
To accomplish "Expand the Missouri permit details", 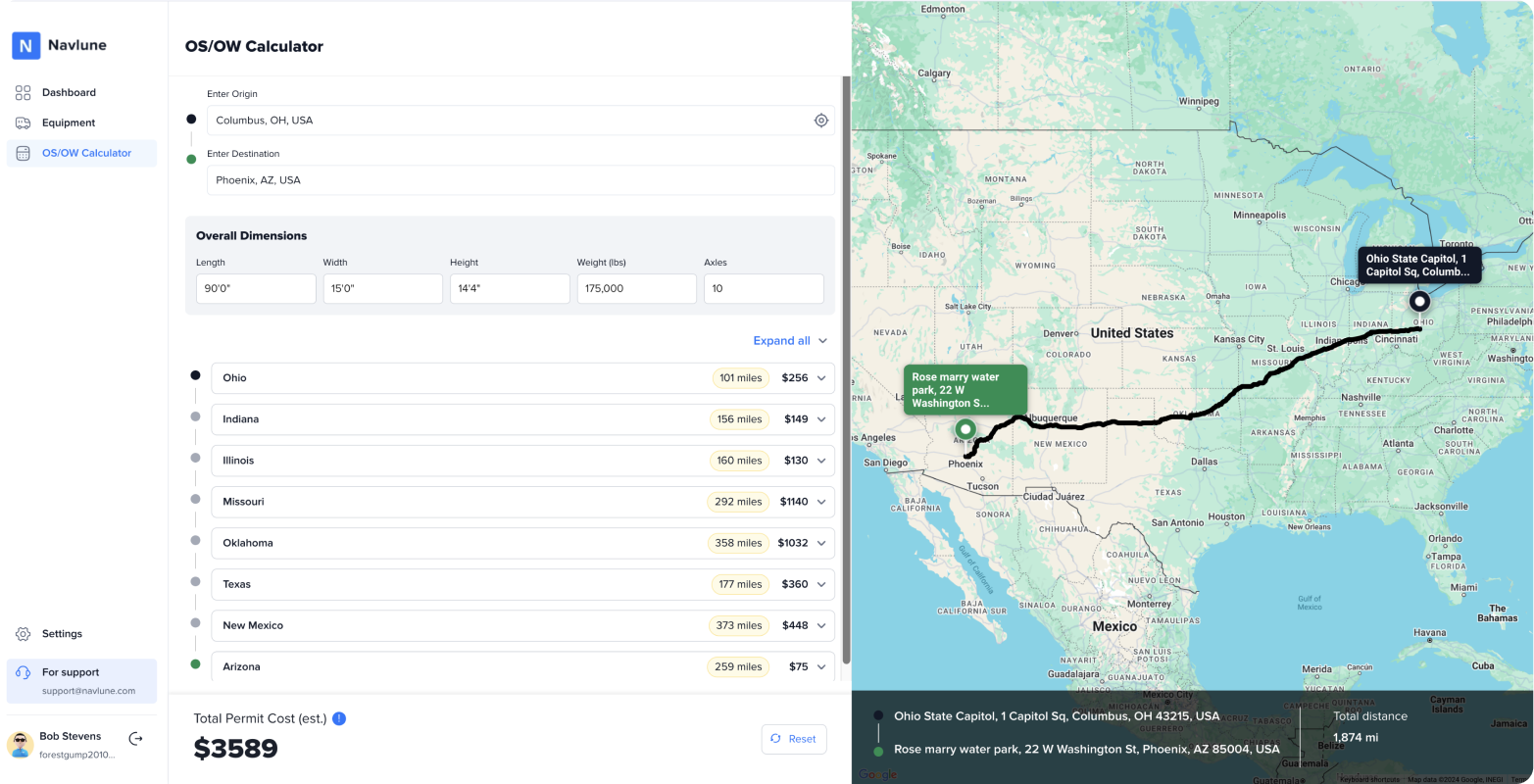I will pos(821,502).
